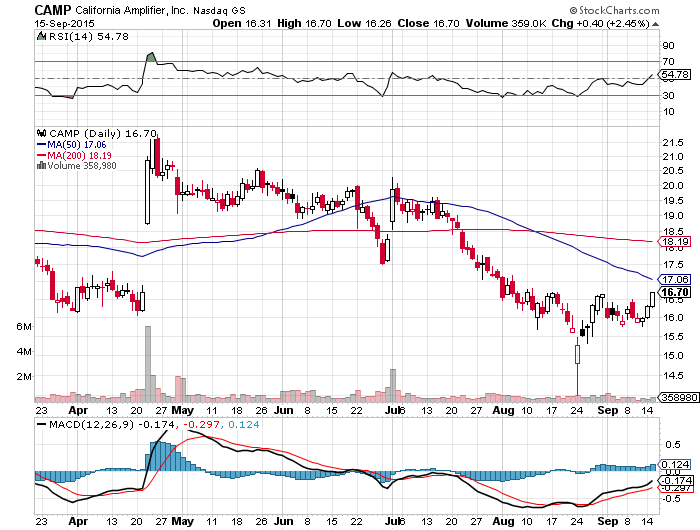Click the 18.19 MA(200) price tag
Image resolution: width=700 pixels, height=530 pixels.
pyautogui.click(x=675, y=242)
